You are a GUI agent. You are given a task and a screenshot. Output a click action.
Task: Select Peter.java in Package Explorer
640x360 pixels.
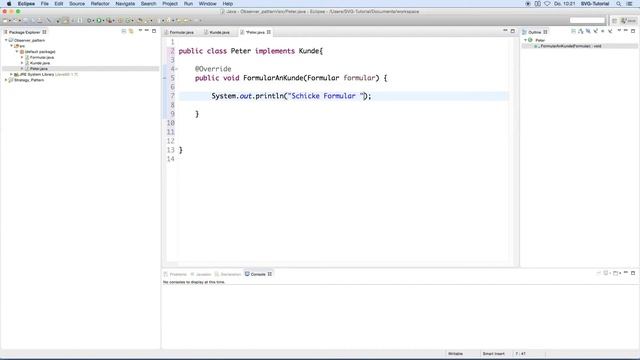[38, 69]
